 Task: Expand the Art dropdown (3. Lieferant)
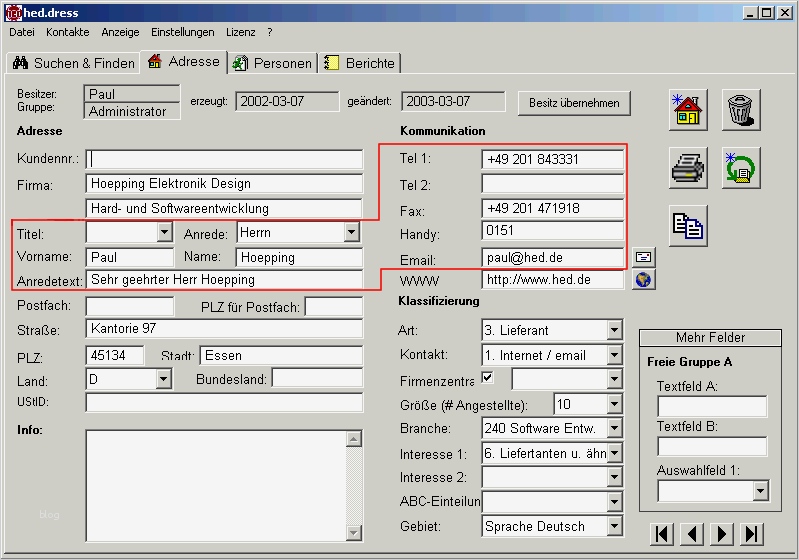(x=615, y=330)
